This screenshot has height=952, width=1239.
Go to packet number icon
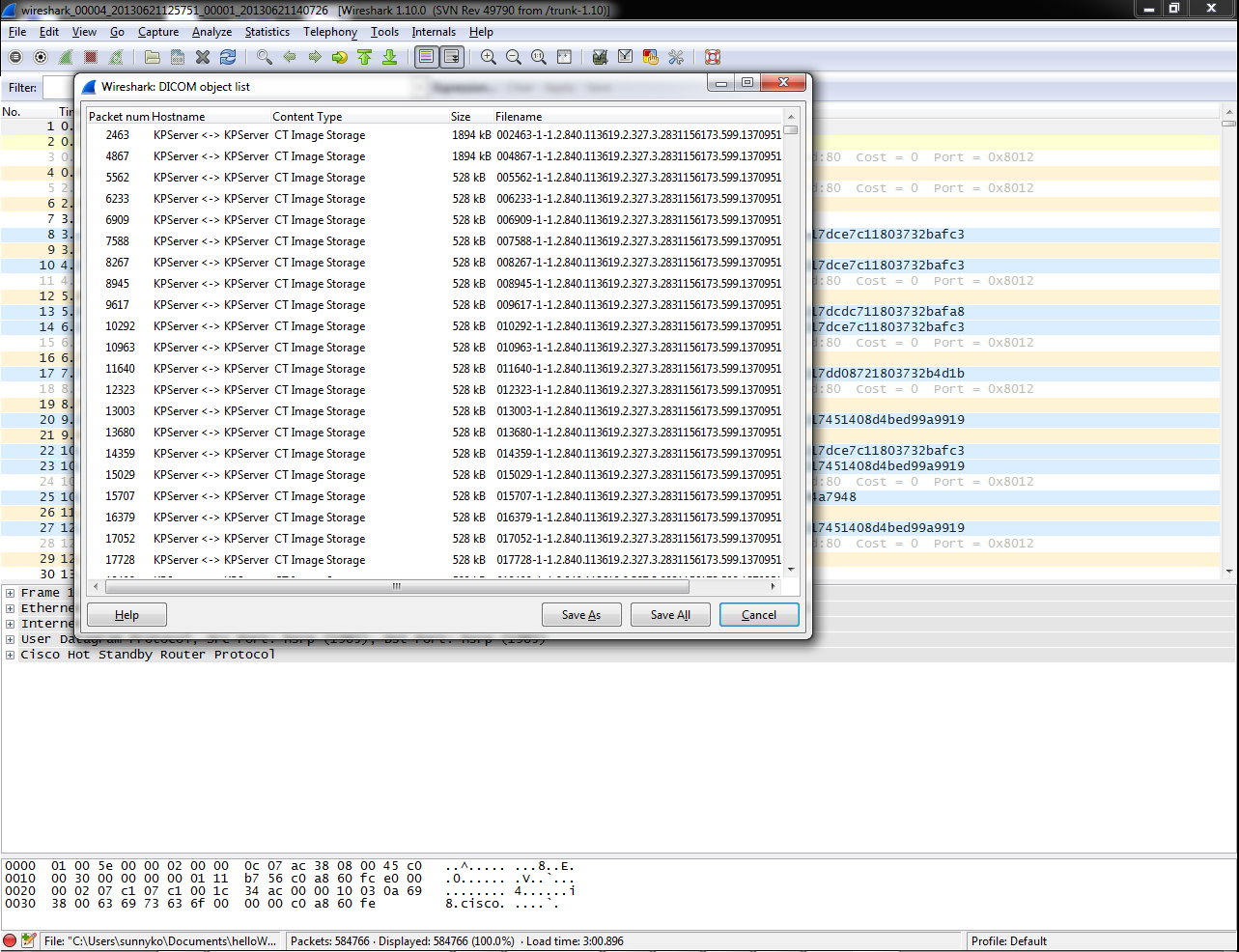click(x=340, y=58)
